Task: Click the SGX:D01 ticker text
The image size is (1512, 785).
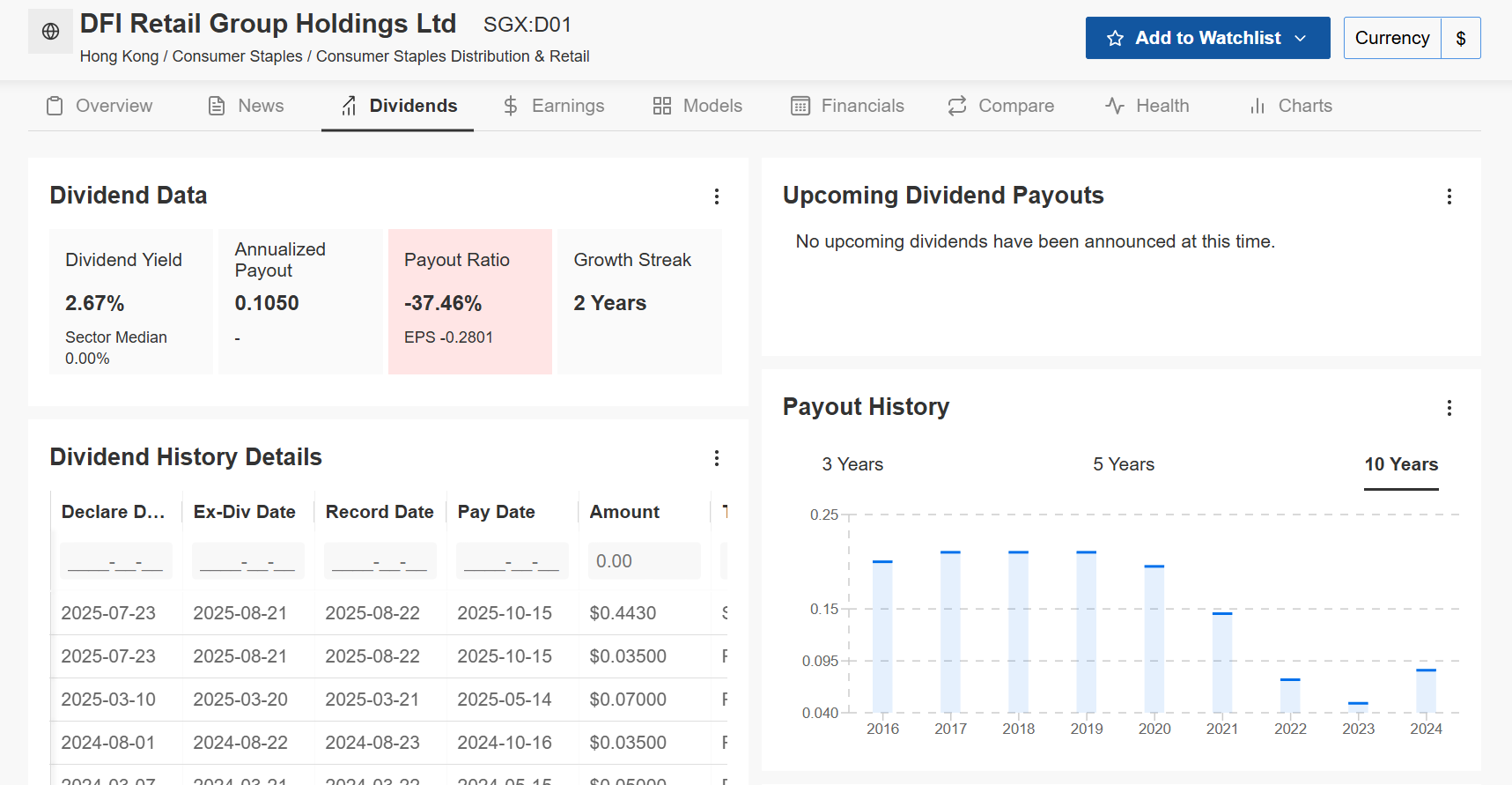Action: (527, 25)
